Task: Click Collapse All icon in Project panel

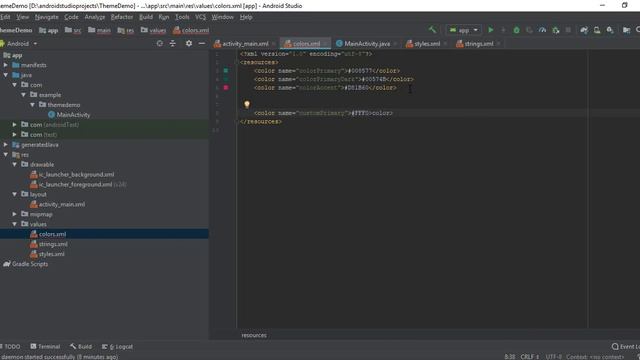Action: [x=173, y=43]
